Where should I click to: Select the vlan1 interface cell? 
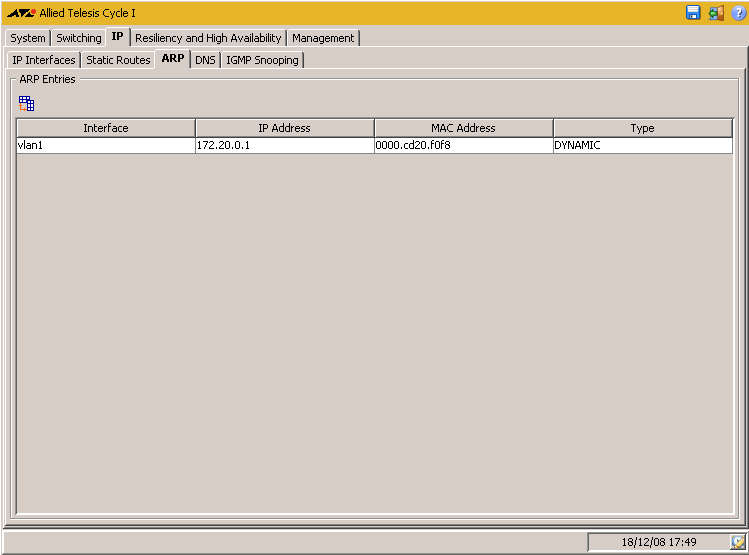tap(106, 145)
